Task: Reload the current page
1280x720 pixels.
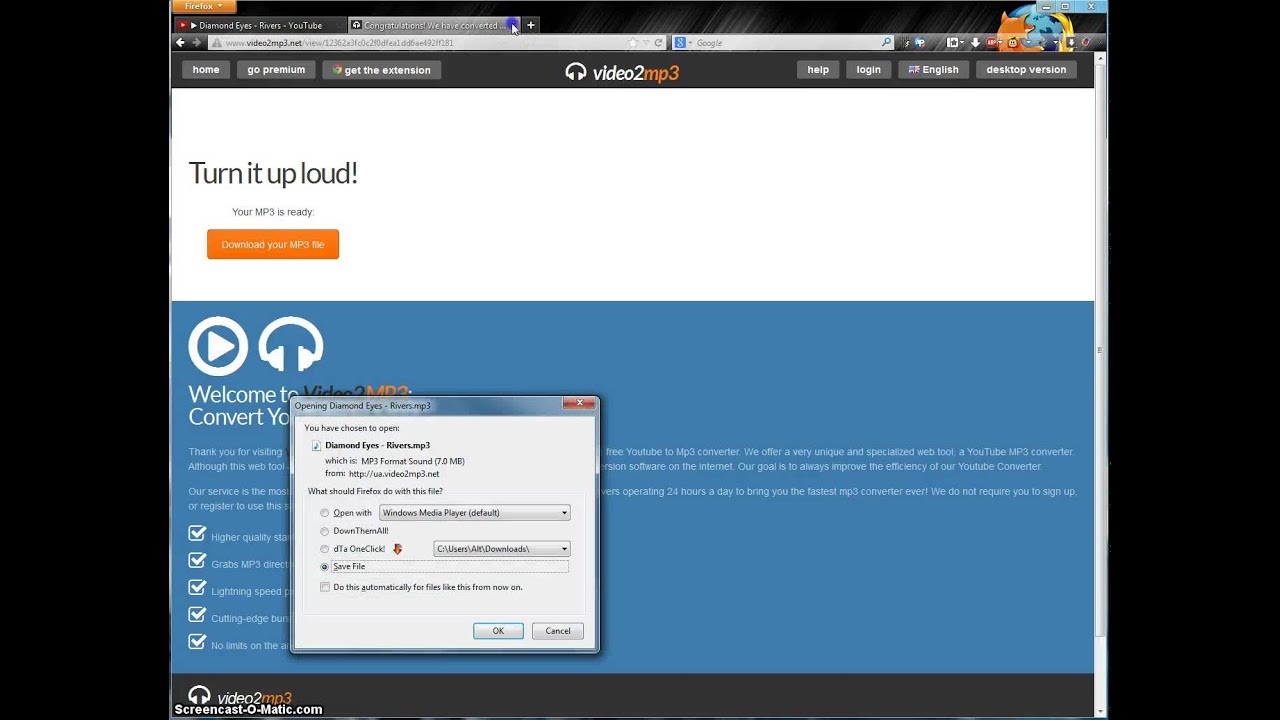Action: [658, 43]
